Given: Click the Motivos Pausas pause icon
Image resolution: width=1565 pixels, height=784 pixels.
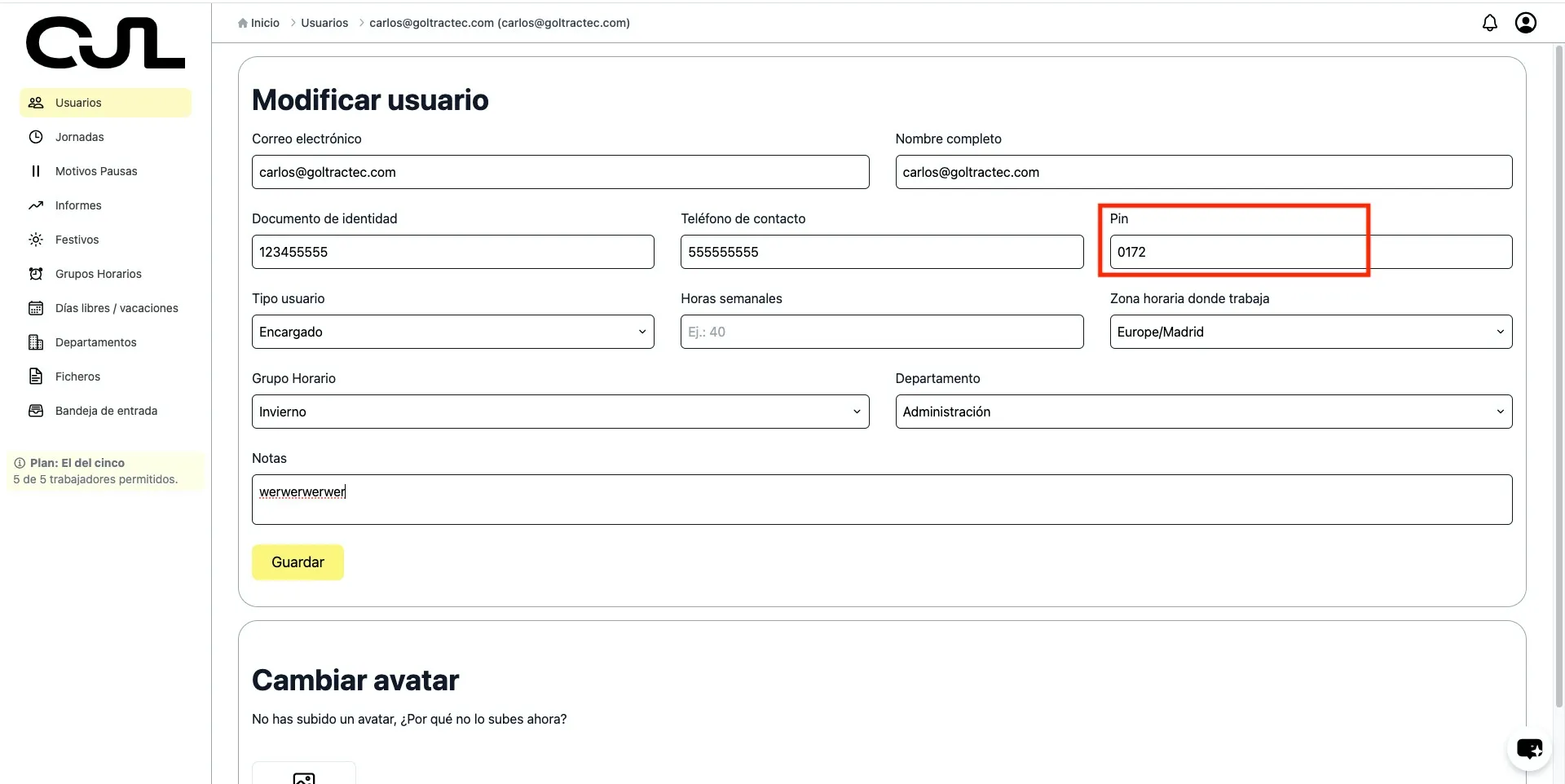Looking at the screenshot, I should (36, 171).
